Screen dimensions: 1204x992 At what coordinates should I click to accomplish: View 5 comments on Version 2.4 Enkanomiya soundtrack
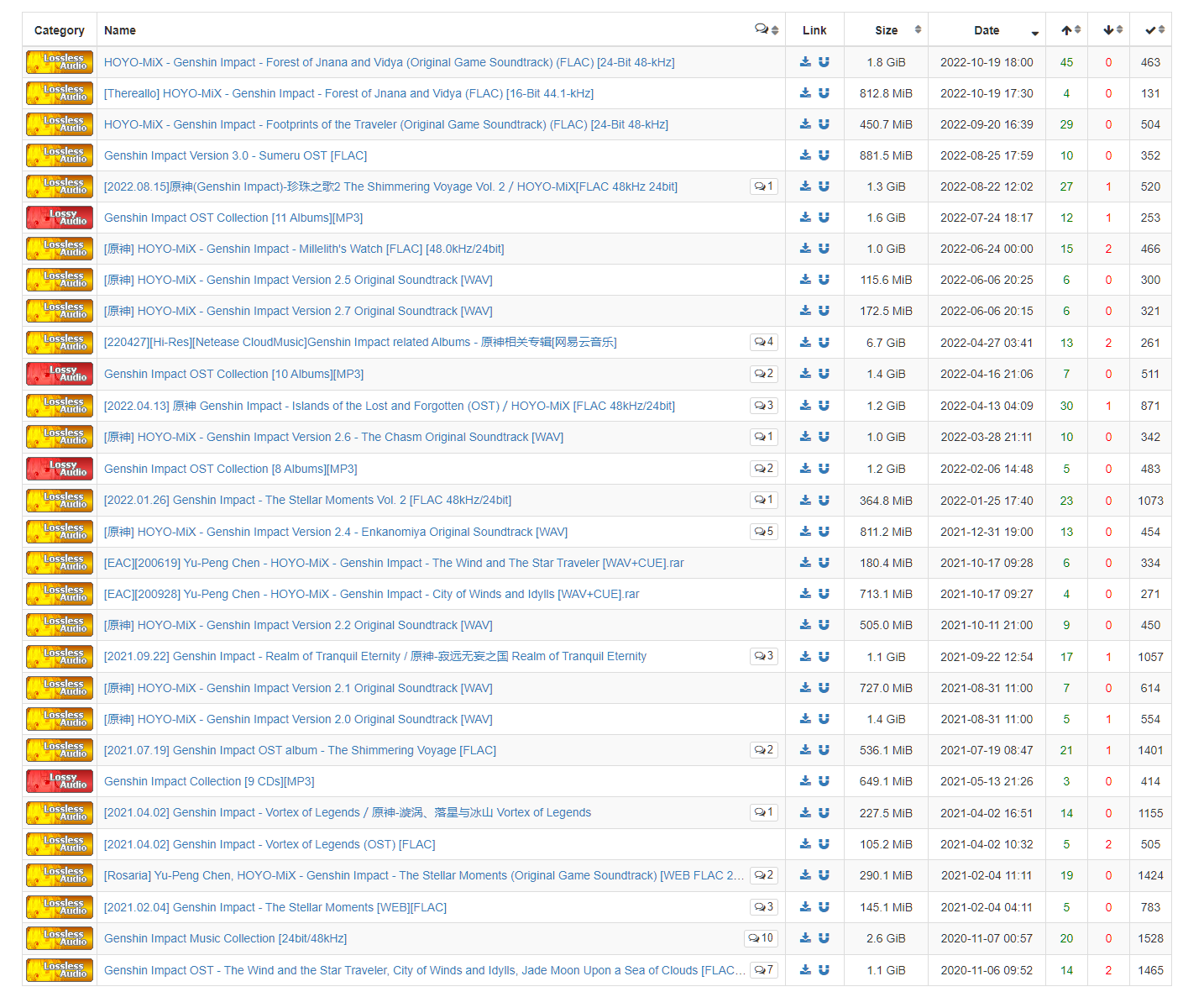coord(764,532)
